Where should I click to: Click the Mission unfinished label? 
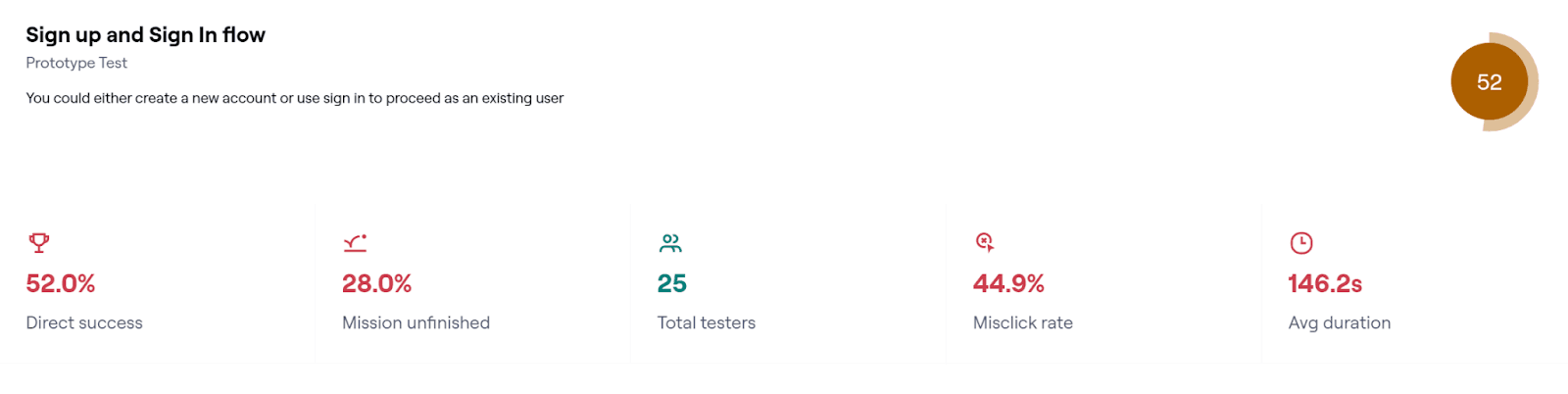tap(416, 322)
